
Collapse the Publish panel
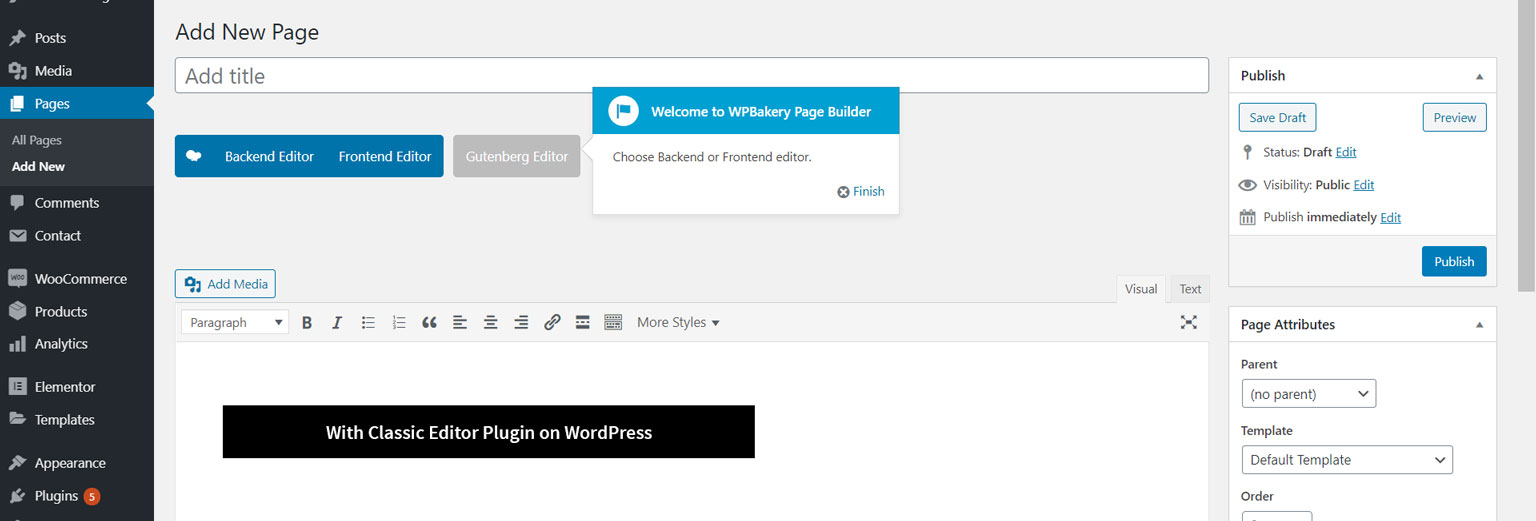pyautogui.click(x=1479, y=76)
